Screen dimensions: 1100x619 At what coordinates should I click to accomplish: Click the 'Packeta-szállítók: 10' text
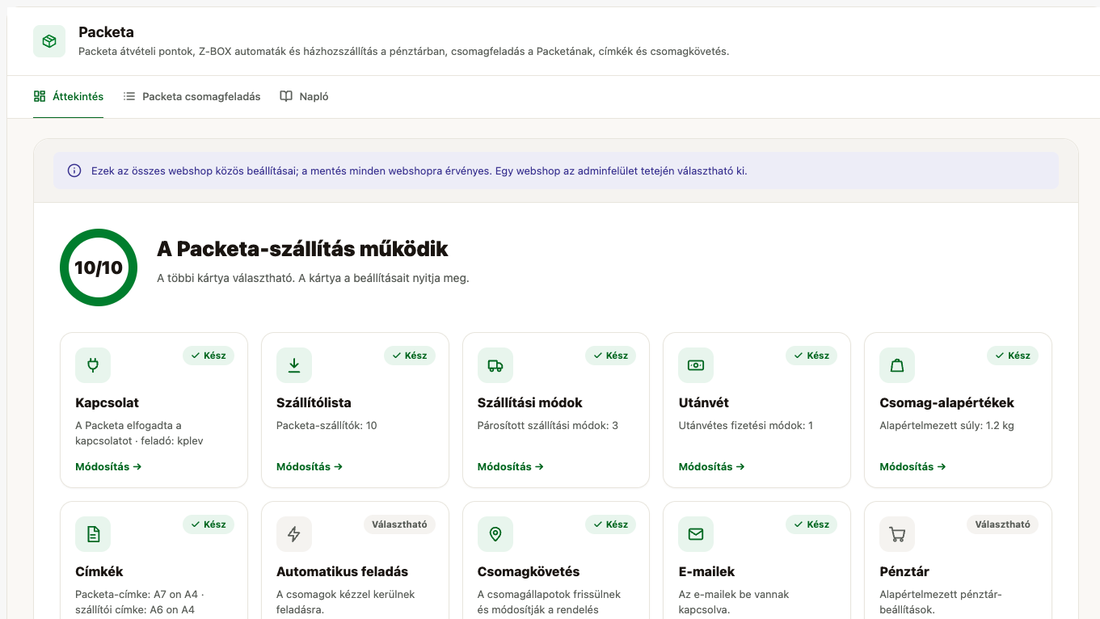pyautogui.click(x=327, y=425)
